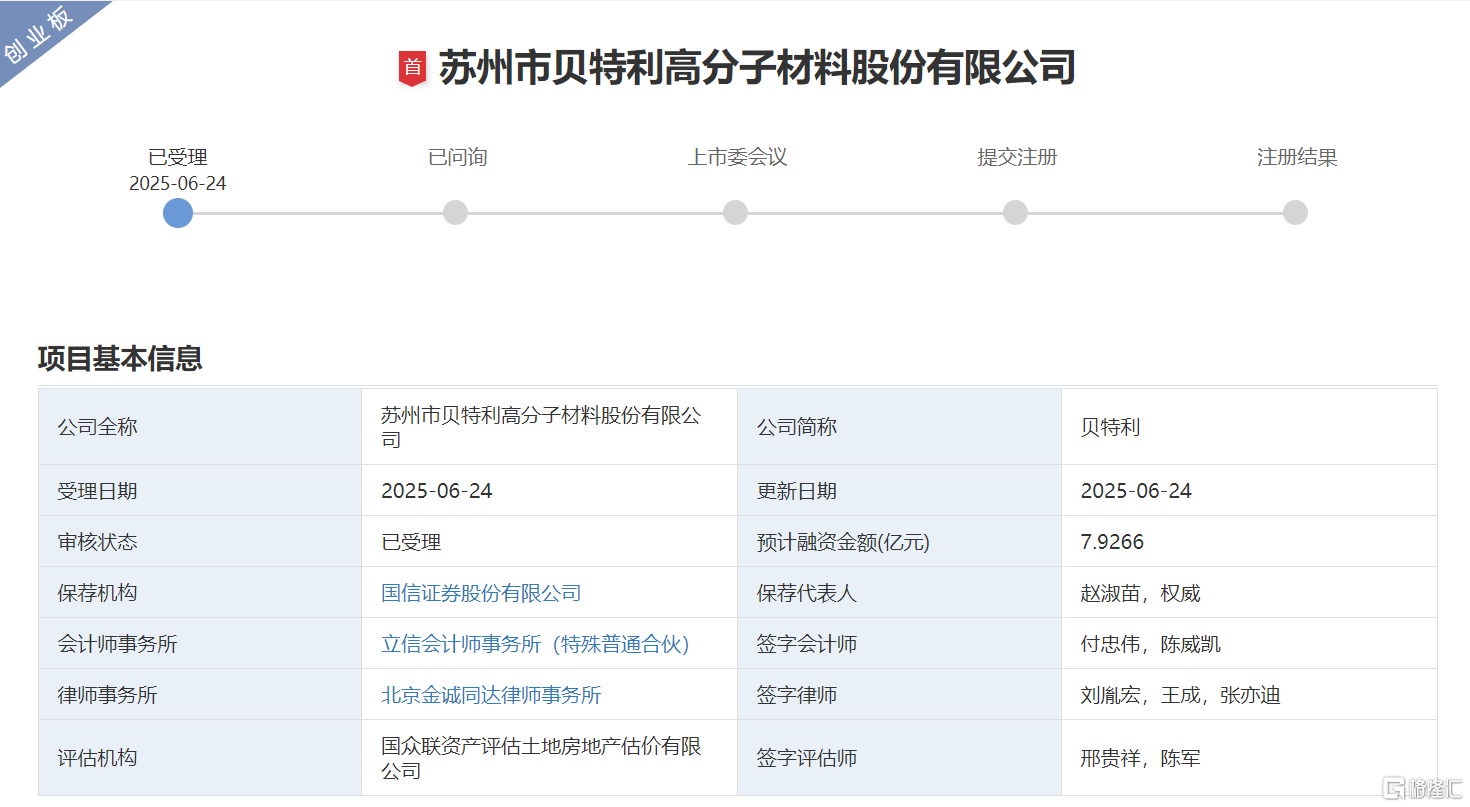
Task: Click the 签字律师 label cell
Action: tap(899, 695)
